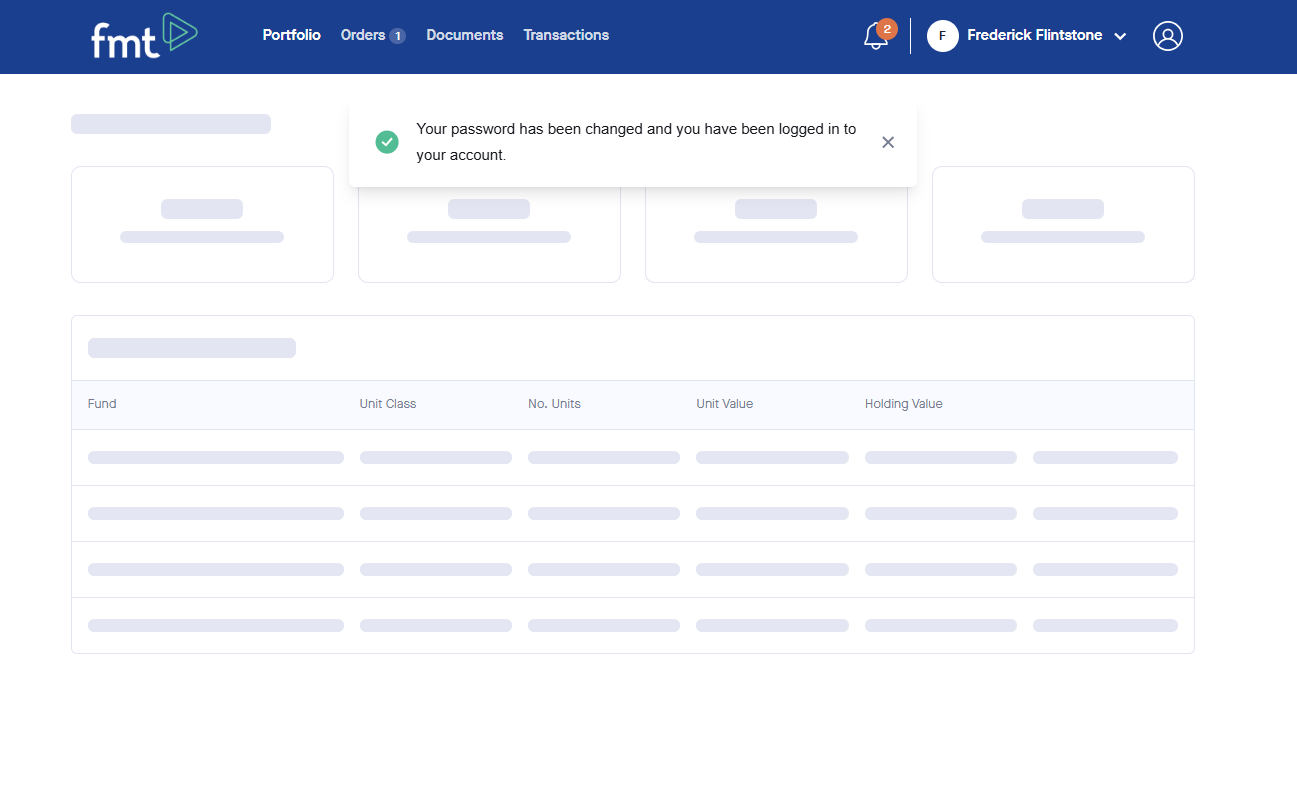Open the user profile icon

tap(1167, 36)
